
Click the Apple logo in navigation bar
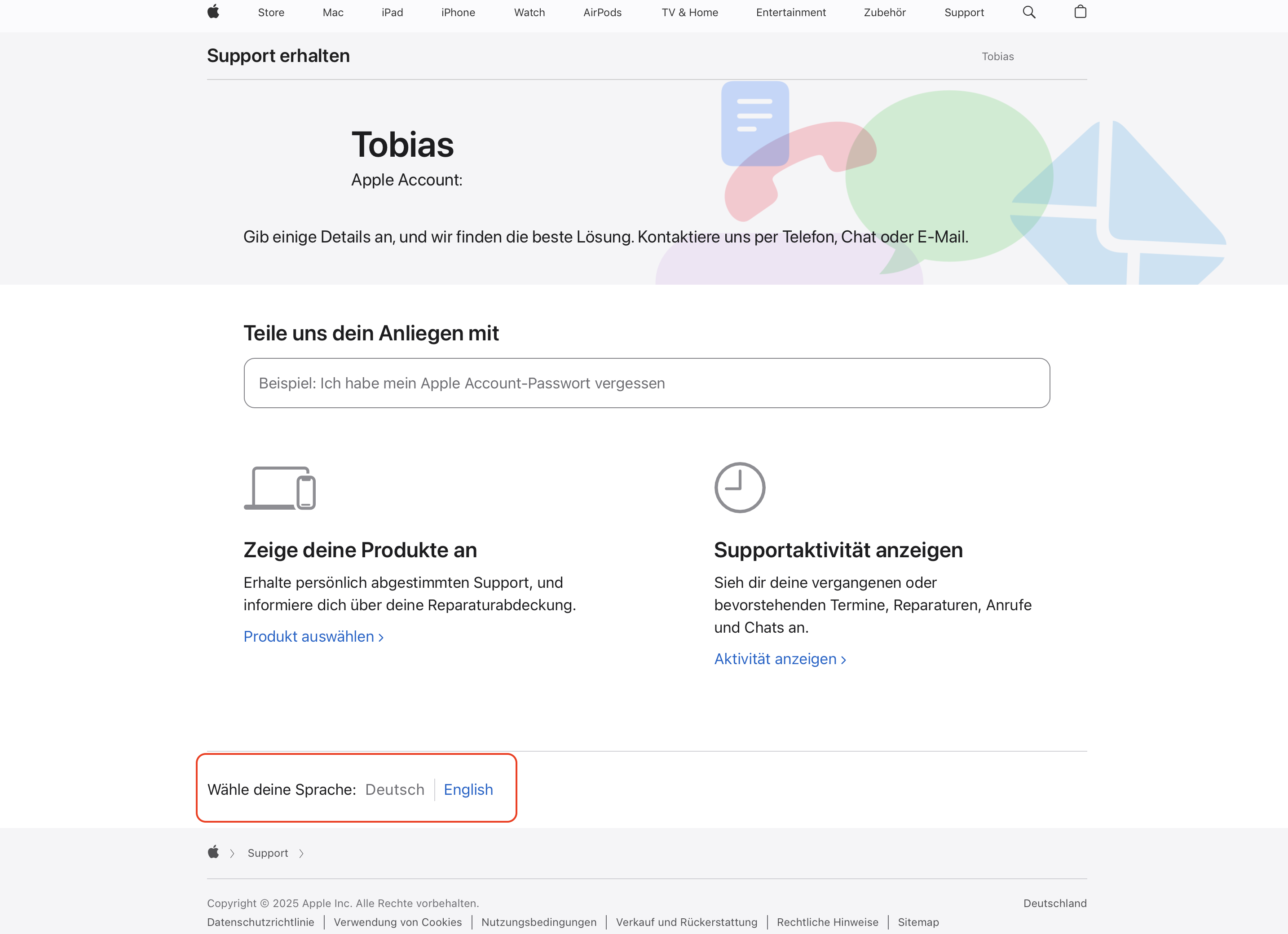tap(213, 12)
